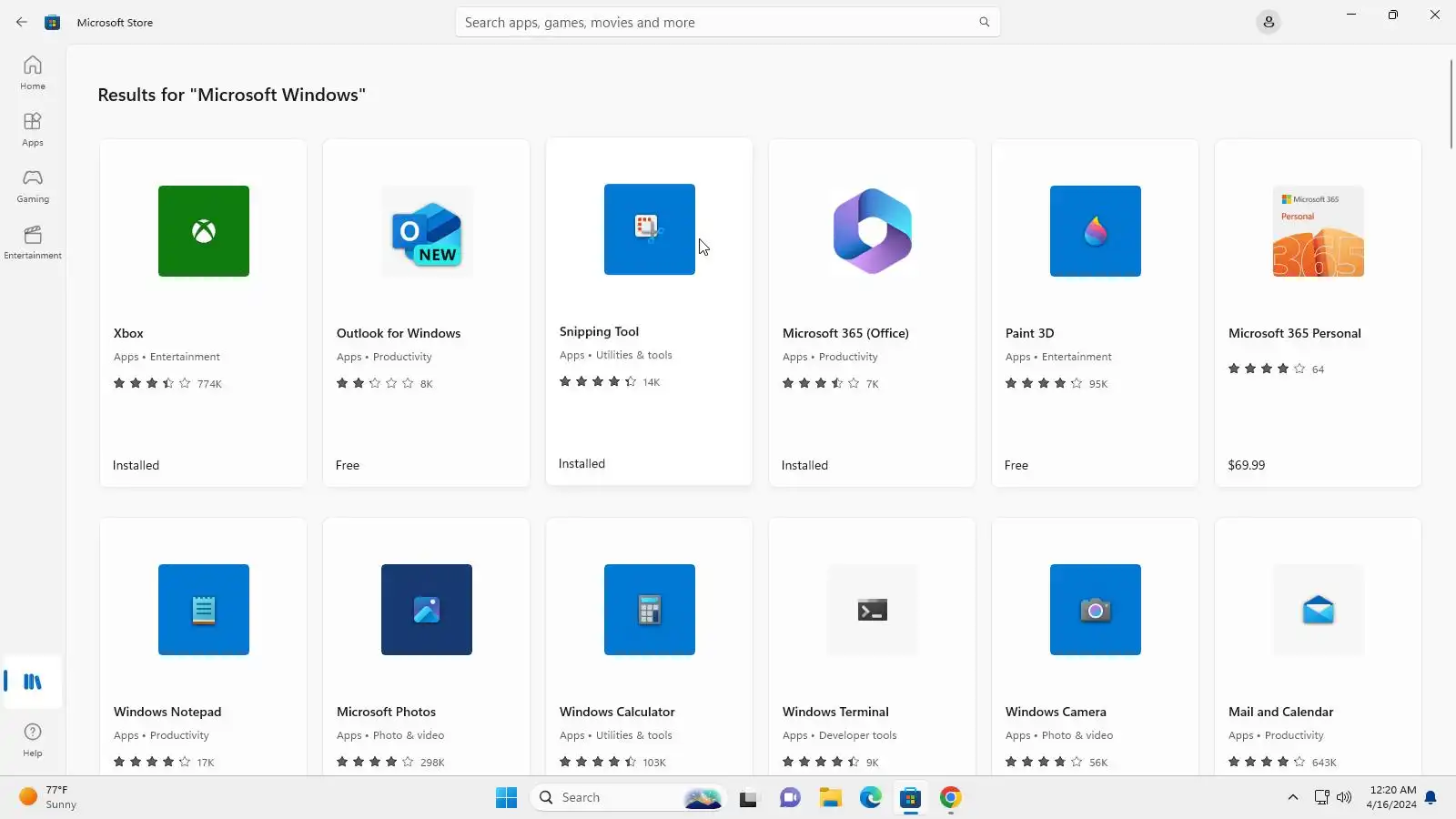Click the Paint 3D app icon
This screenshot has width=1456, height=819.
pyautogui.click(x=1096, y=231)
